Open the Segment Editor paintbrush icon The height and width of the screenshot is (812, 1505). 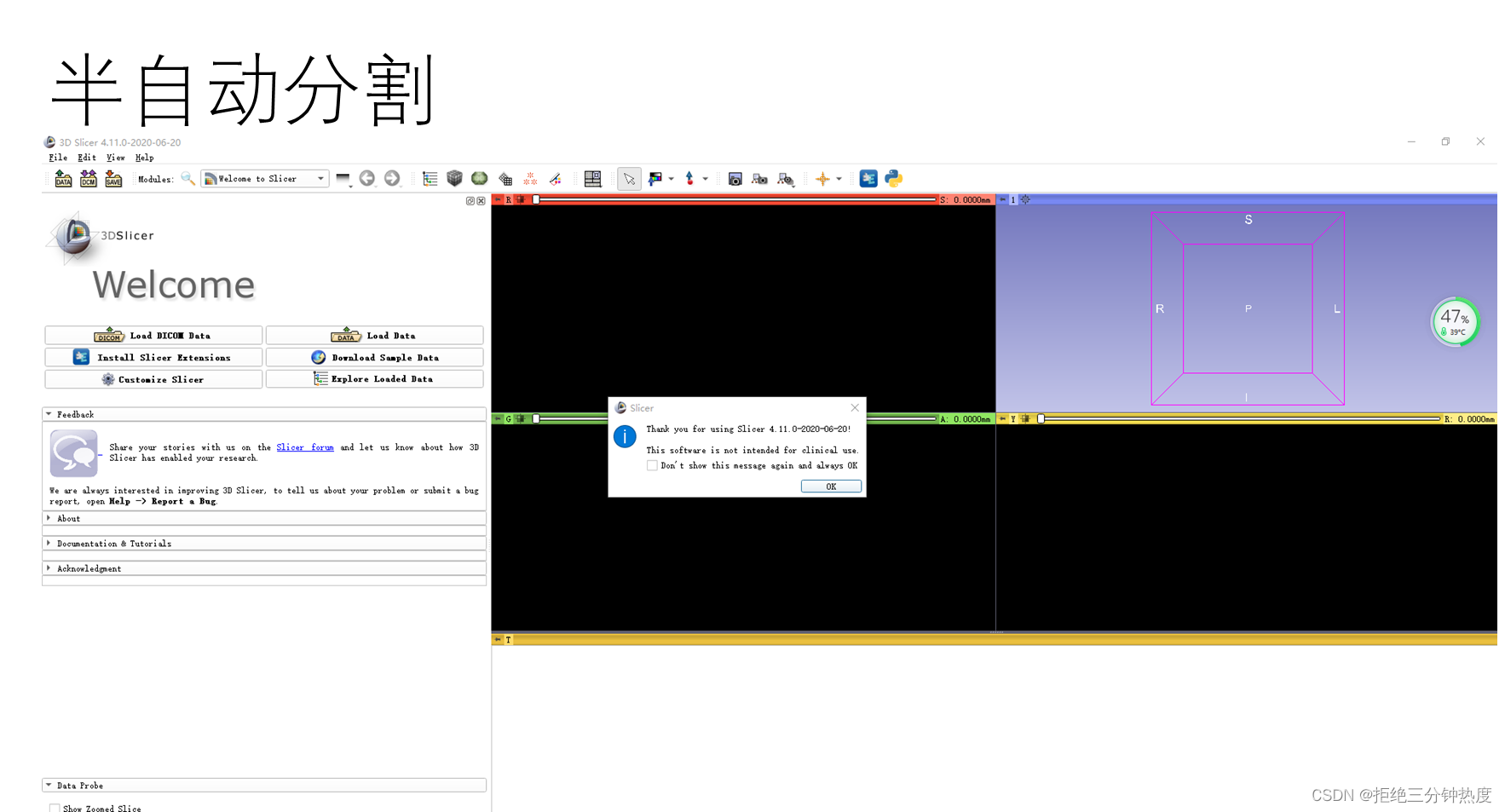click(x=556, y=179)
